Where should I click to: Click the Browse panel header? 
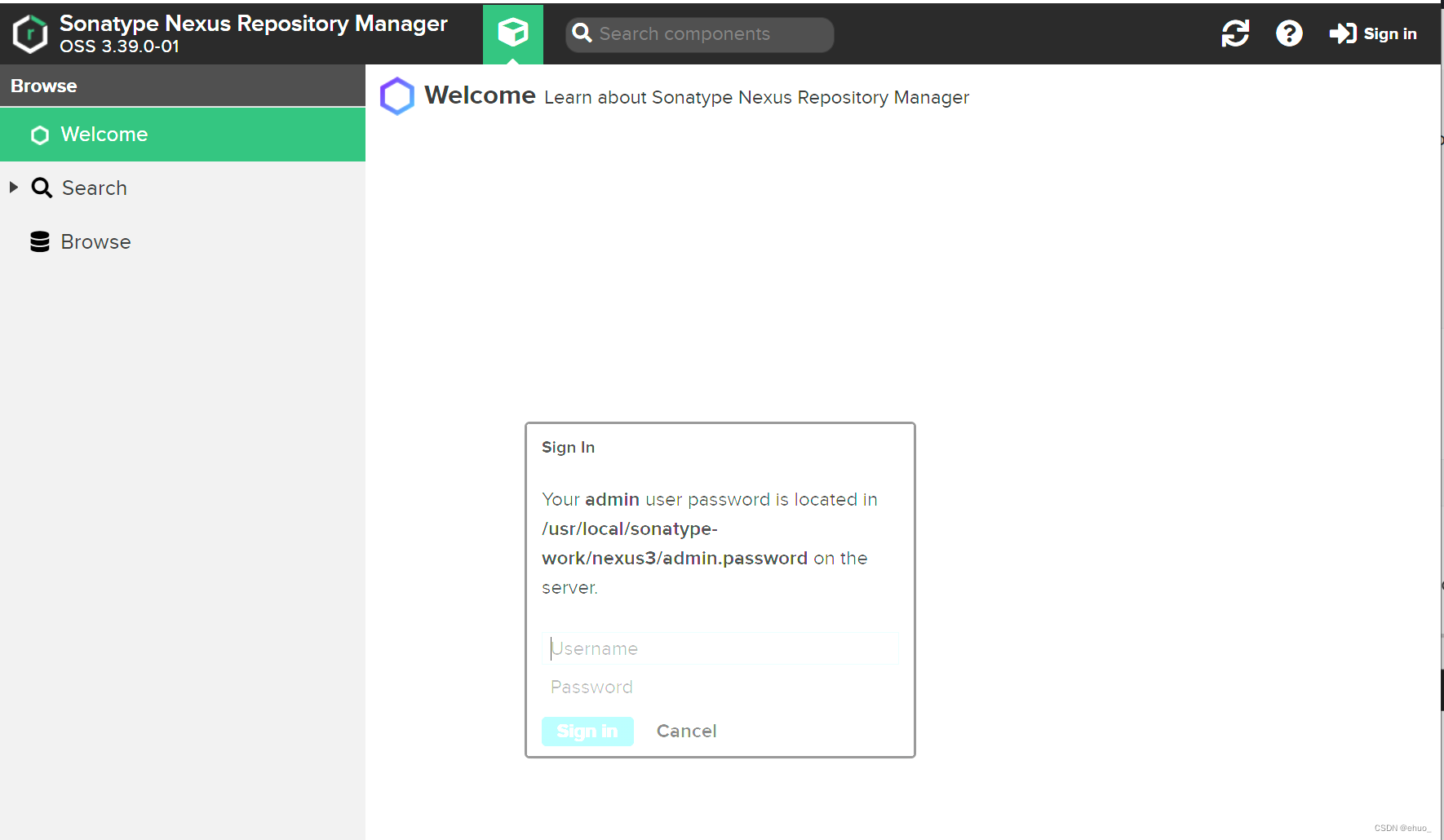click(x=183, y=86)
